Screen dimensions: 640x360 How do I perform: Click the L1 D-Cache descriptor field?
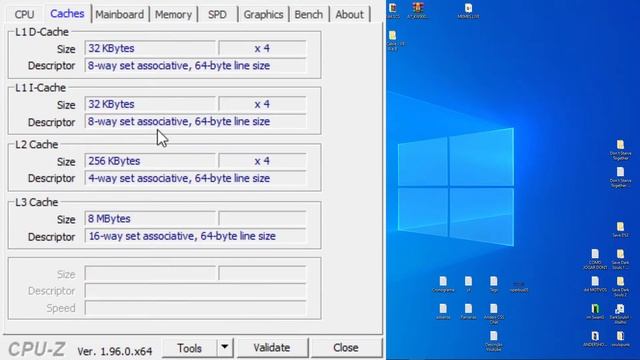point(195,66)
